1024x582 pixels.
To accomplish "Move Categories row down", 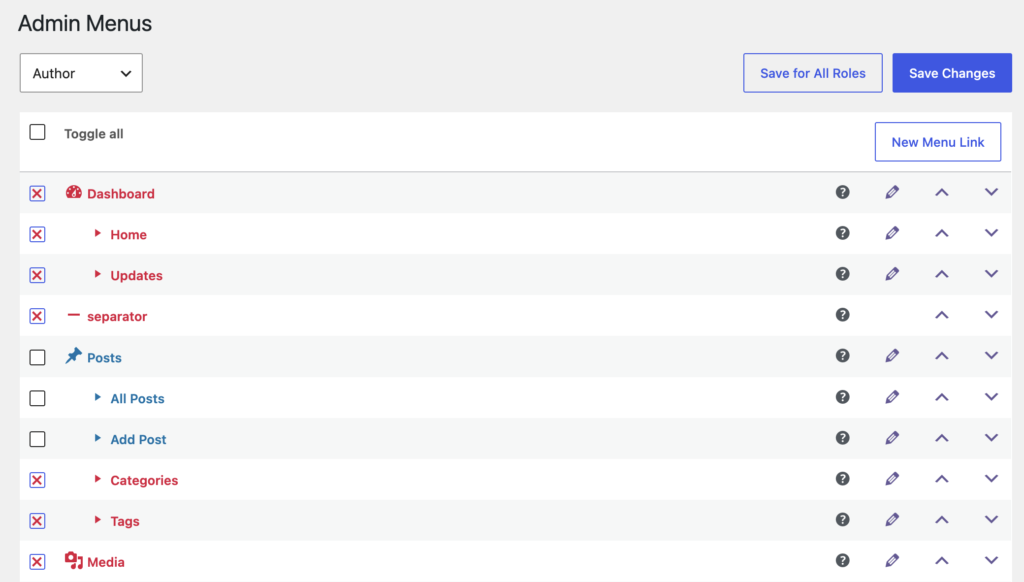I will (x=991, y=479).
